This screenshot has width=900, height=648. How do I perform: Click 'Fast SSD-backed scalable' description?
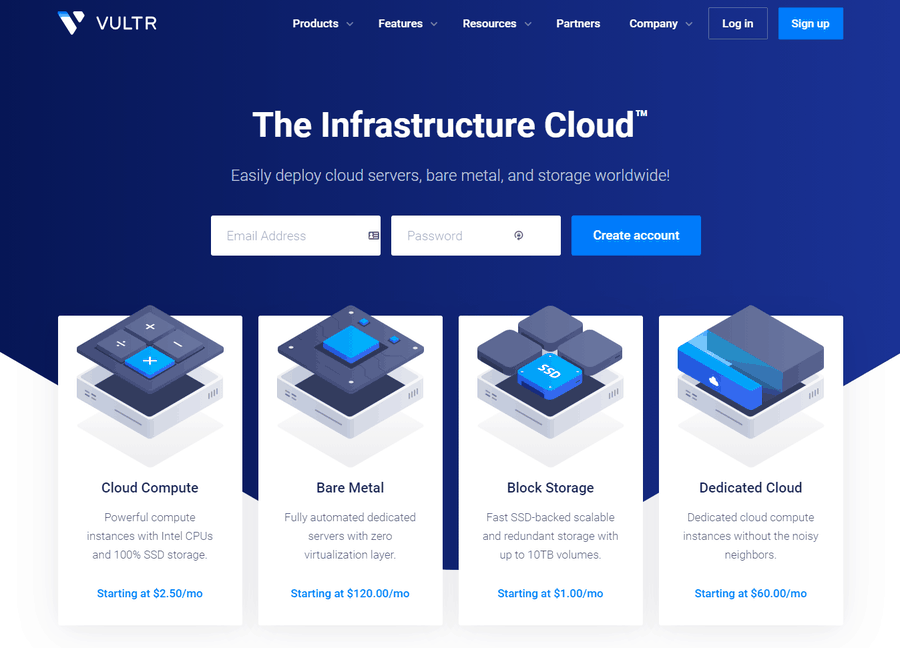click(x=550, y=536)
